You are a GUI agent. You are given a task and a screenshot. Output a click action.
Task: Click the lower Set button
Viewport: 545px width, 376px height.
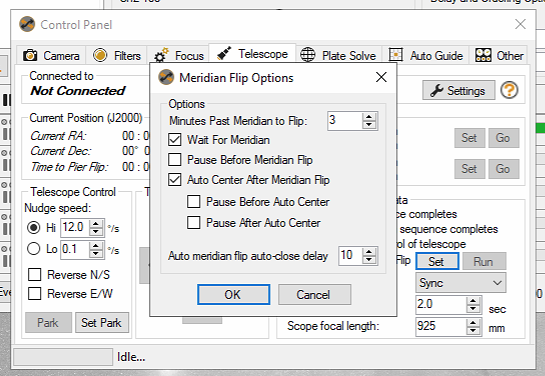click(x=469, y=169)
